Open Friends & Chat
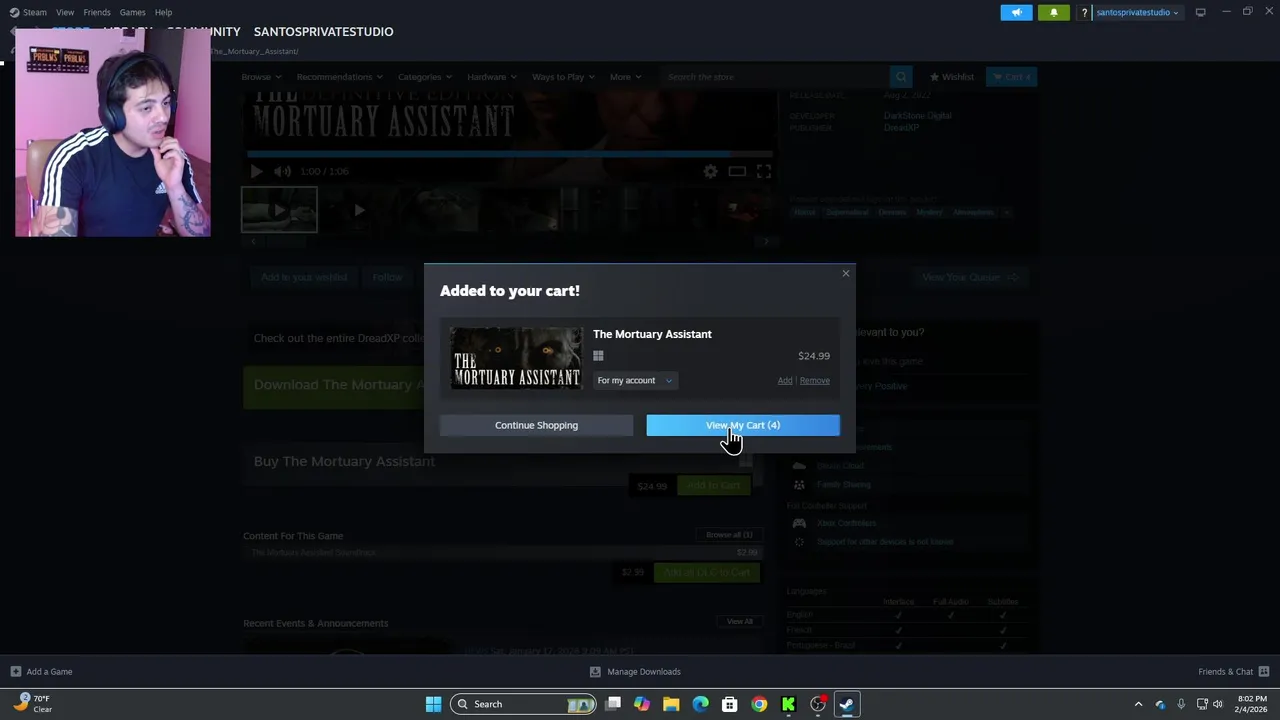Screen dimensions: 1280x720 click(x=1234, y=672)
